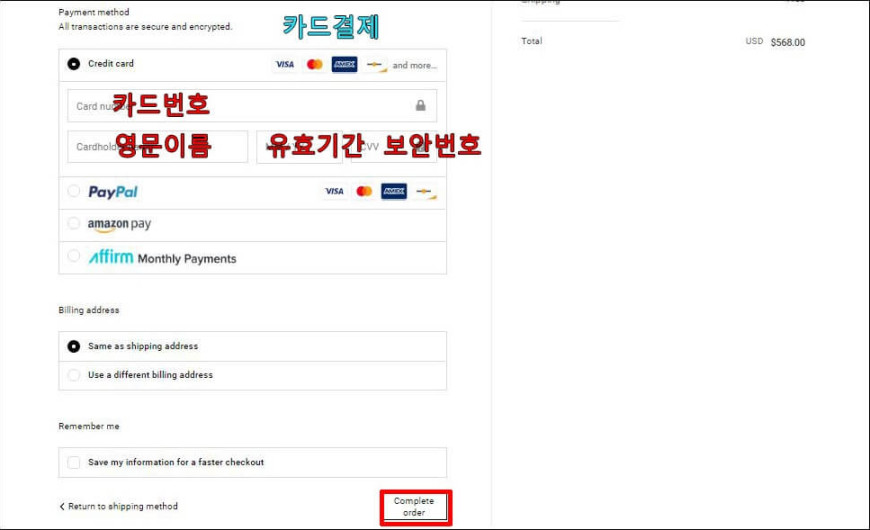Click the Billing address heading
The height and width of the screenshot is (530, 870).
[x=89, y=310]
